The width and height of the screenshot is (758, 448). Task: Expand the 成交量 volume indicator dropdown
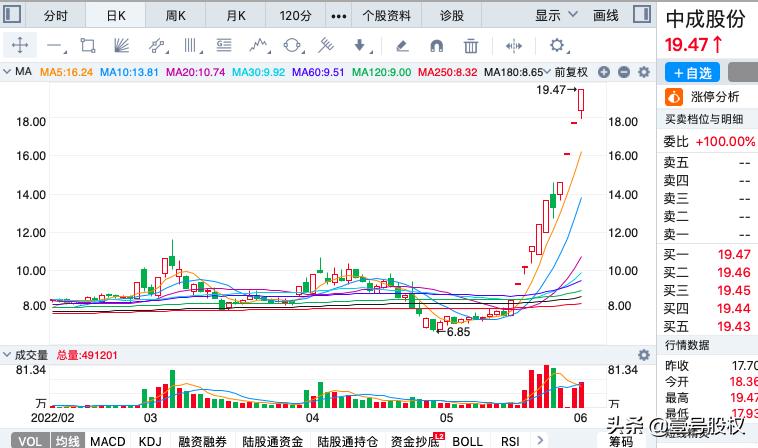(x=8, y=354)
